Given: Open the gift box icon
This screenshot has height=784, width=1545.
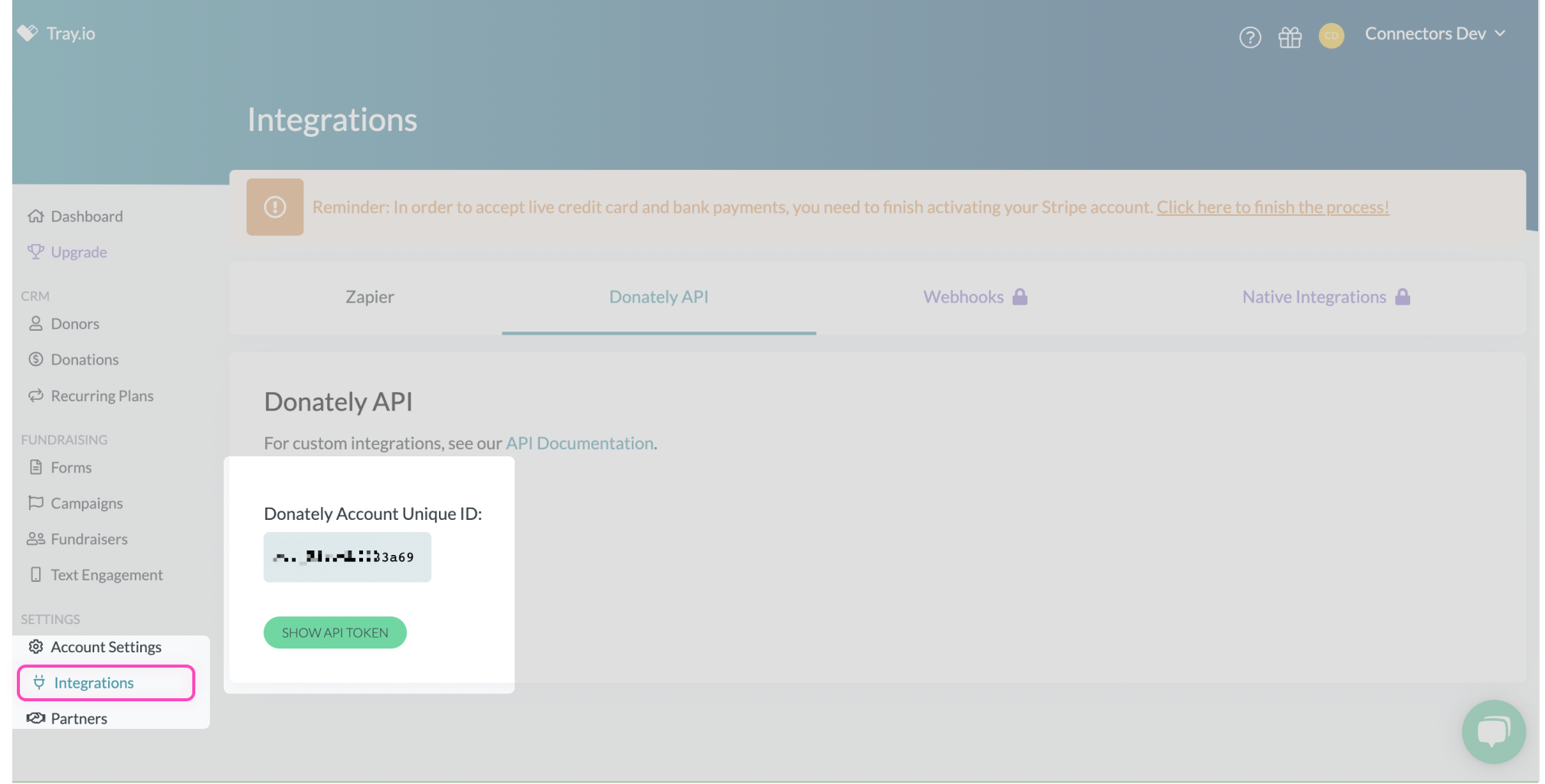Looking at the screenshot, I should 1290,37.
